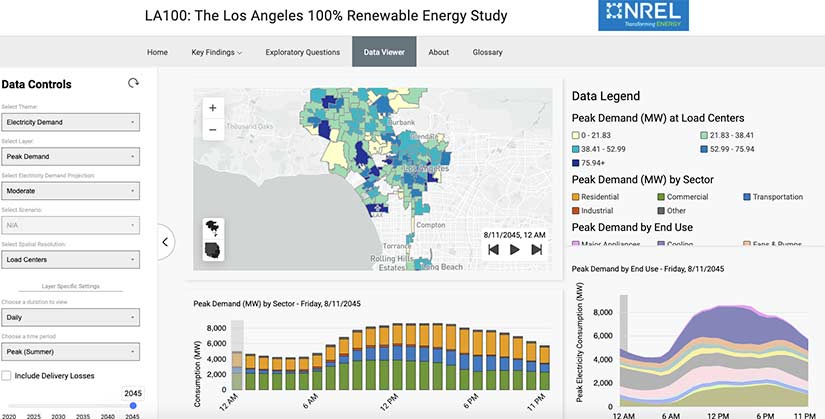This screenshot has height=419, width=825.
Task: Click the Other sector swatch
Action: [x=661, y=211]
